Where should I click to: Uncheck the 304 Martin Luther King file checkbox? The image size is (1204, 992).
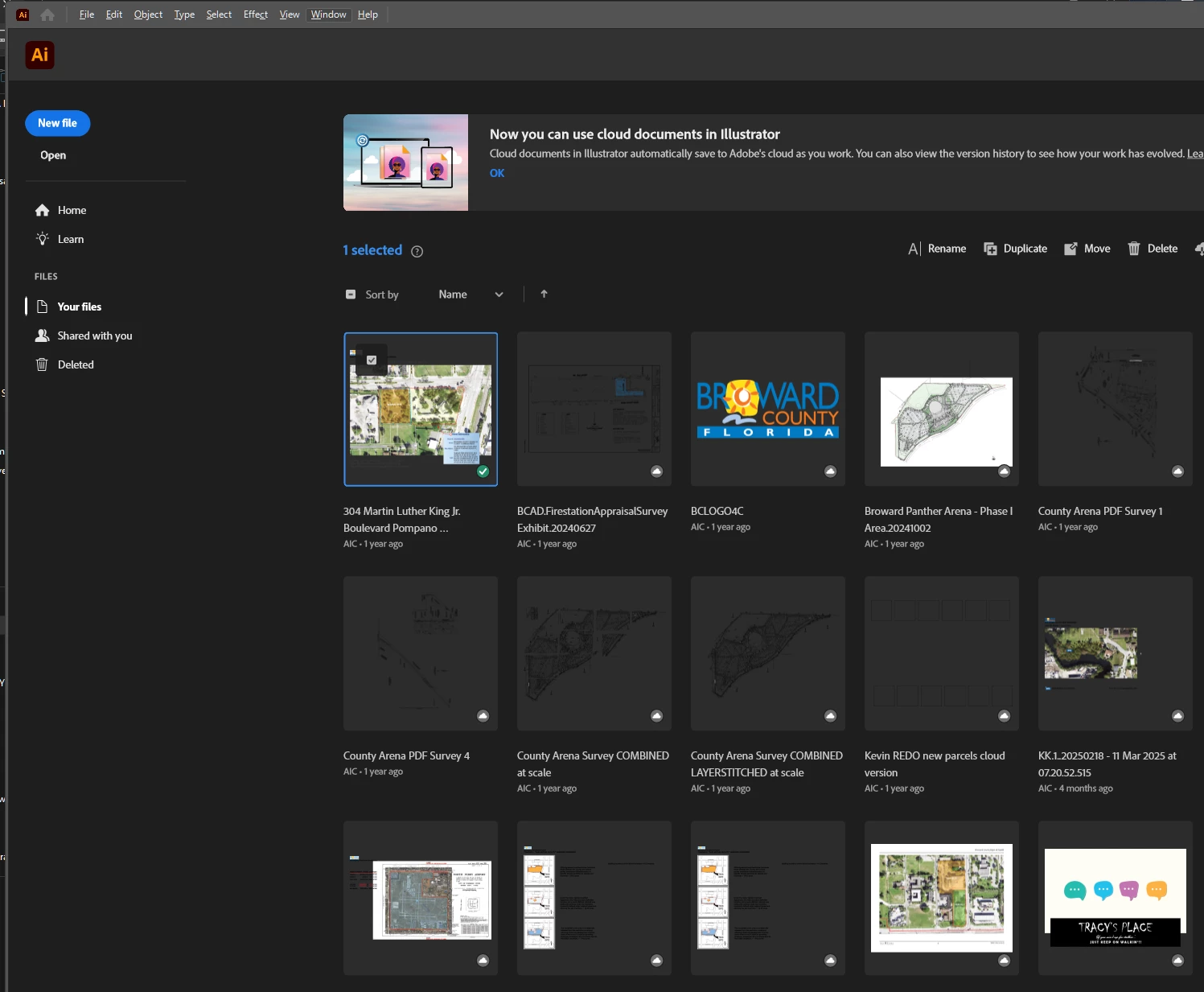tap(372, 360)
